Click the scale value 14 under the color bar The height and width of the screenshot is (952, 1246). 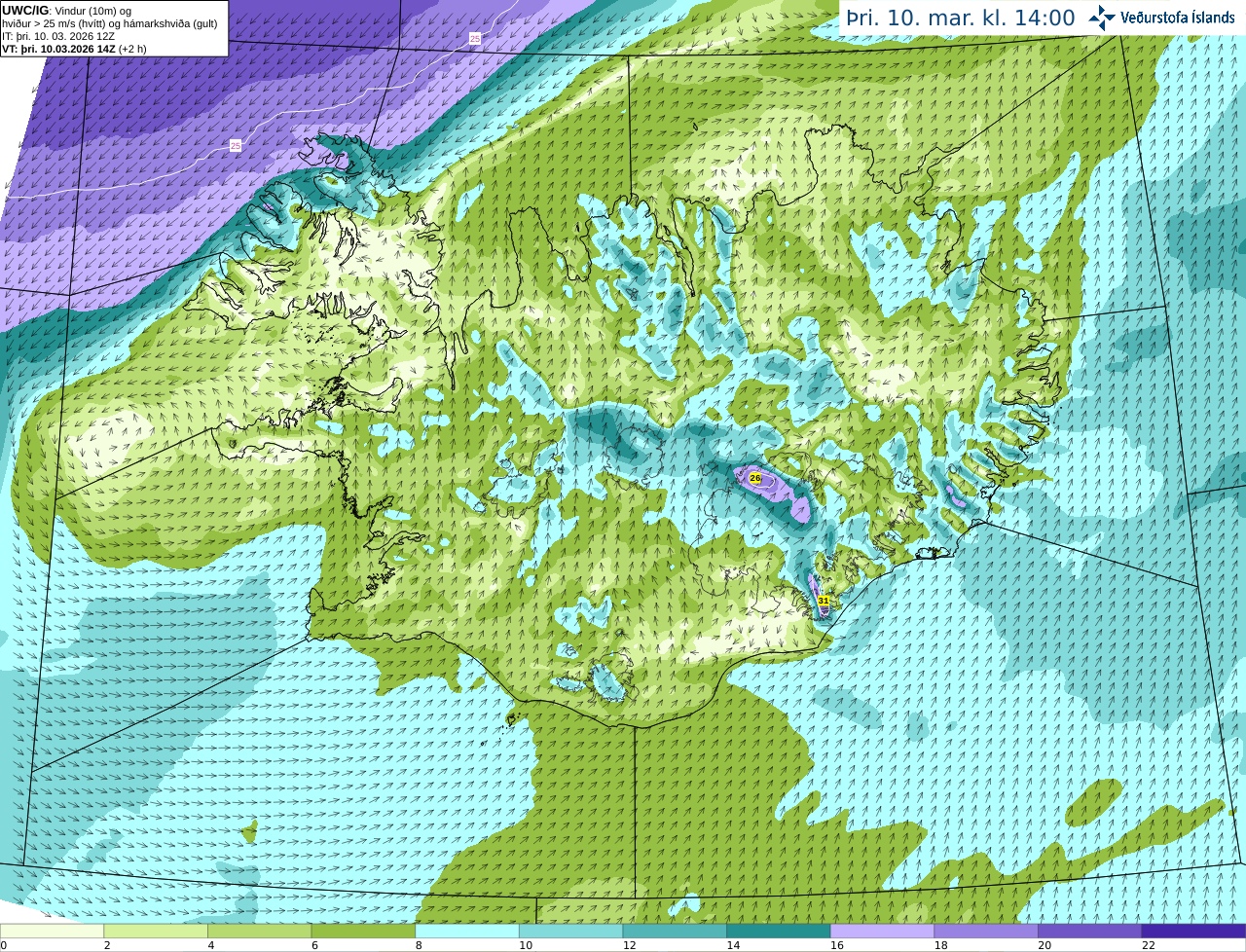(x=733, y=945)
